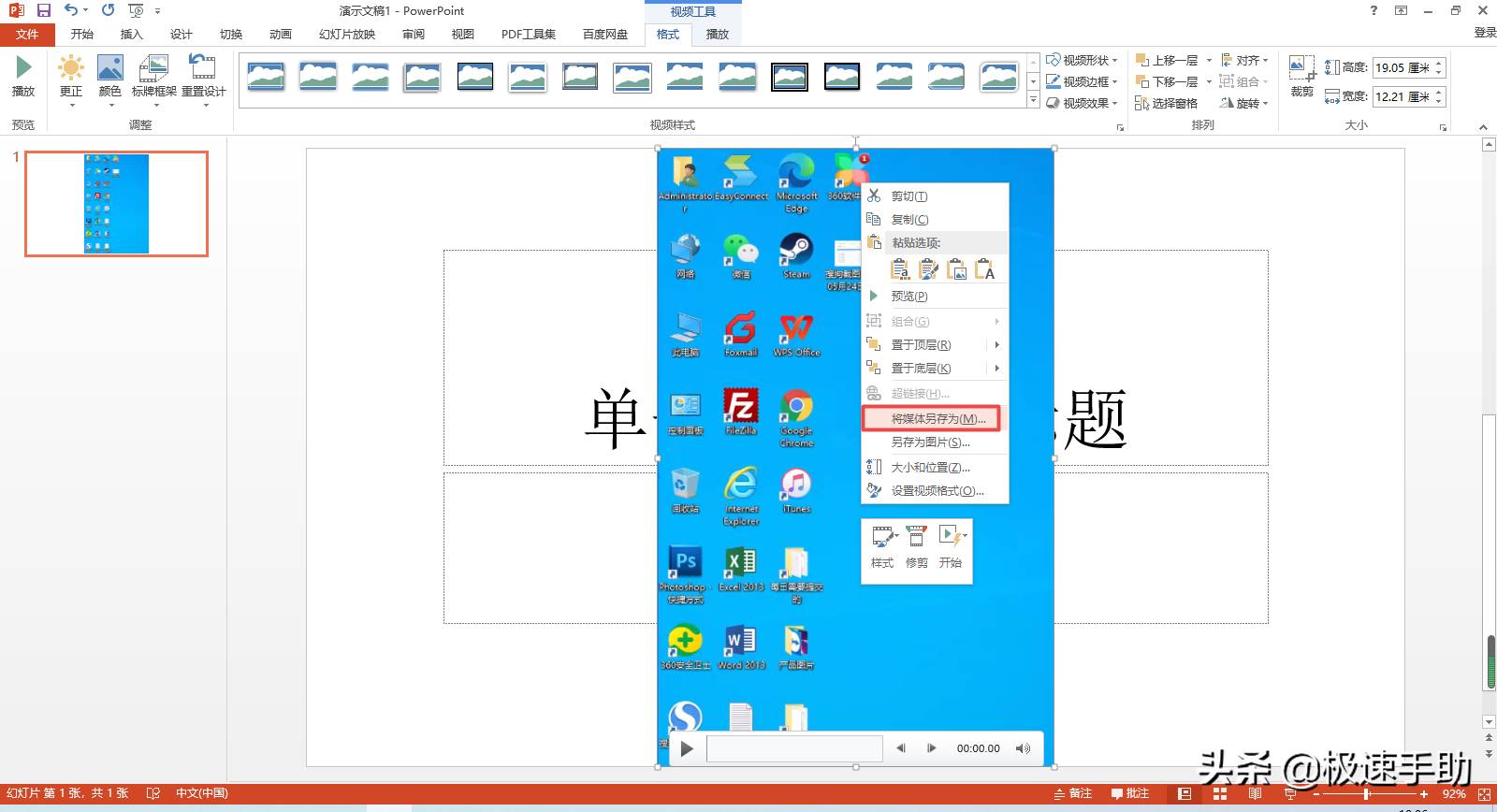
Task: Collapse the ribbon with the arrow
Action: coord(1483,126)
